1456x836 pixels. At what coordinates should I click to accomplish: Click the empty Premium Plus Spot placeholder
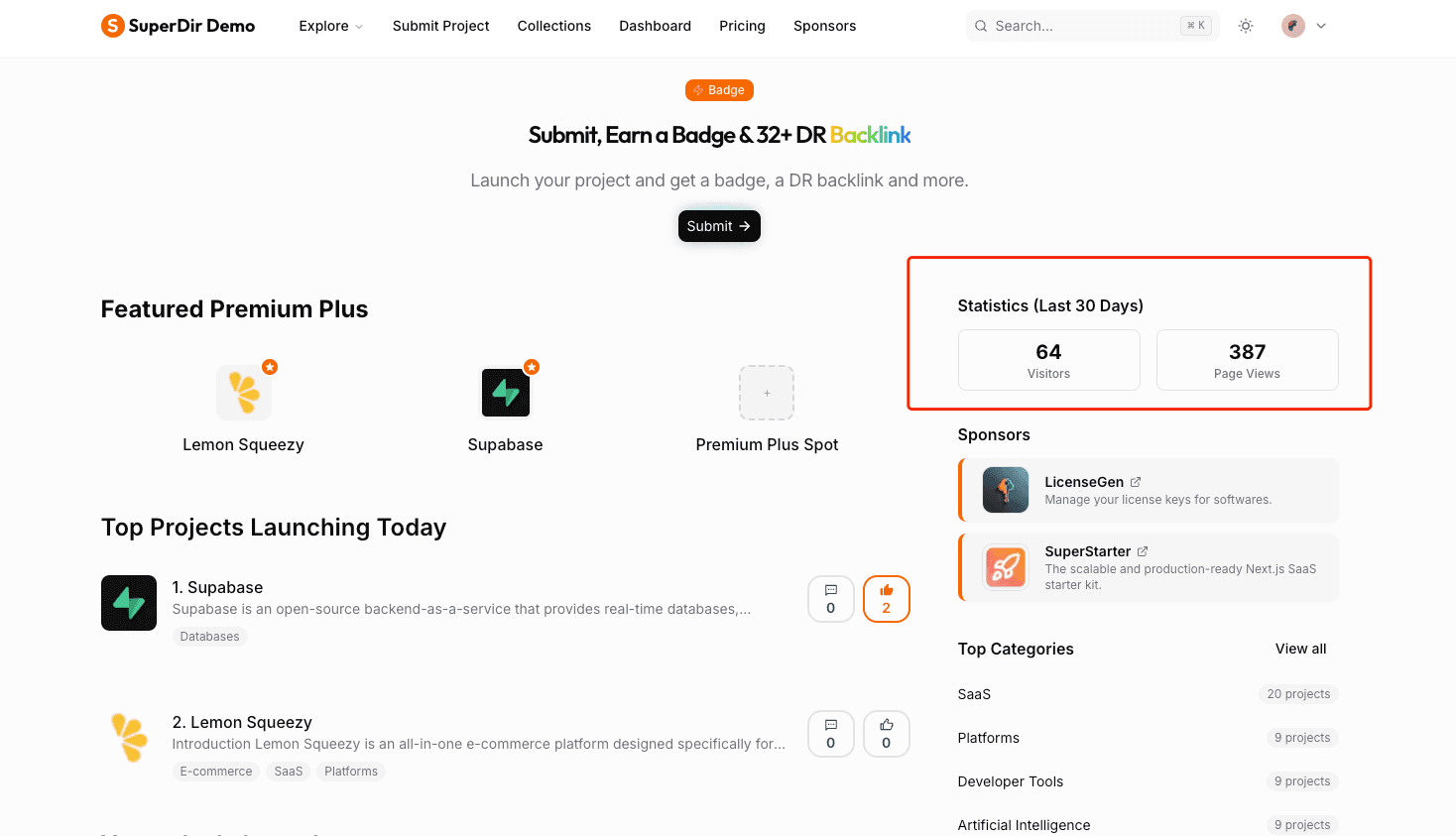[x=767, y=393]
